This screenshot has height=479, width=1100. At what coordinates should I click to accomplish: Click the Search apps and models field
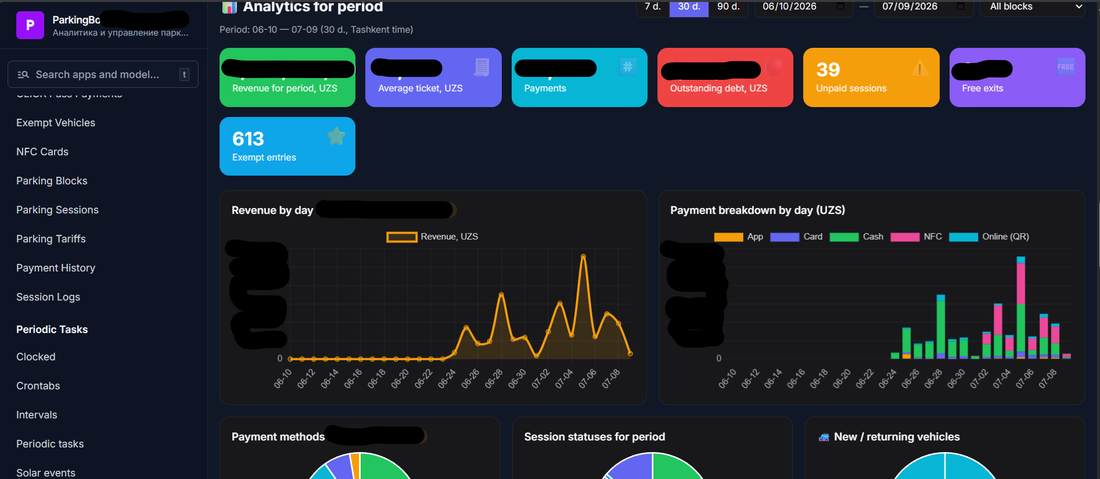pyautogui.click(x=103, y=74)
